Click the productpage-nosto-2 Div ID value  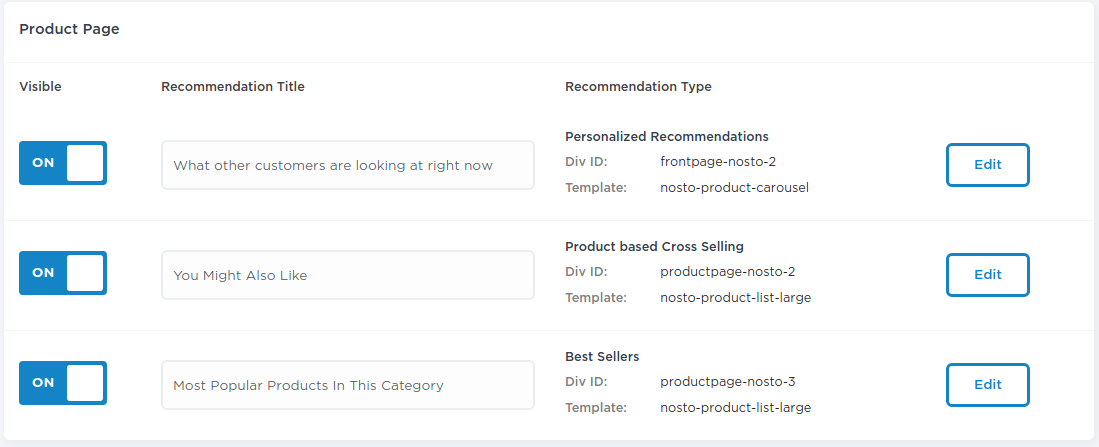[x=728, y=272]
